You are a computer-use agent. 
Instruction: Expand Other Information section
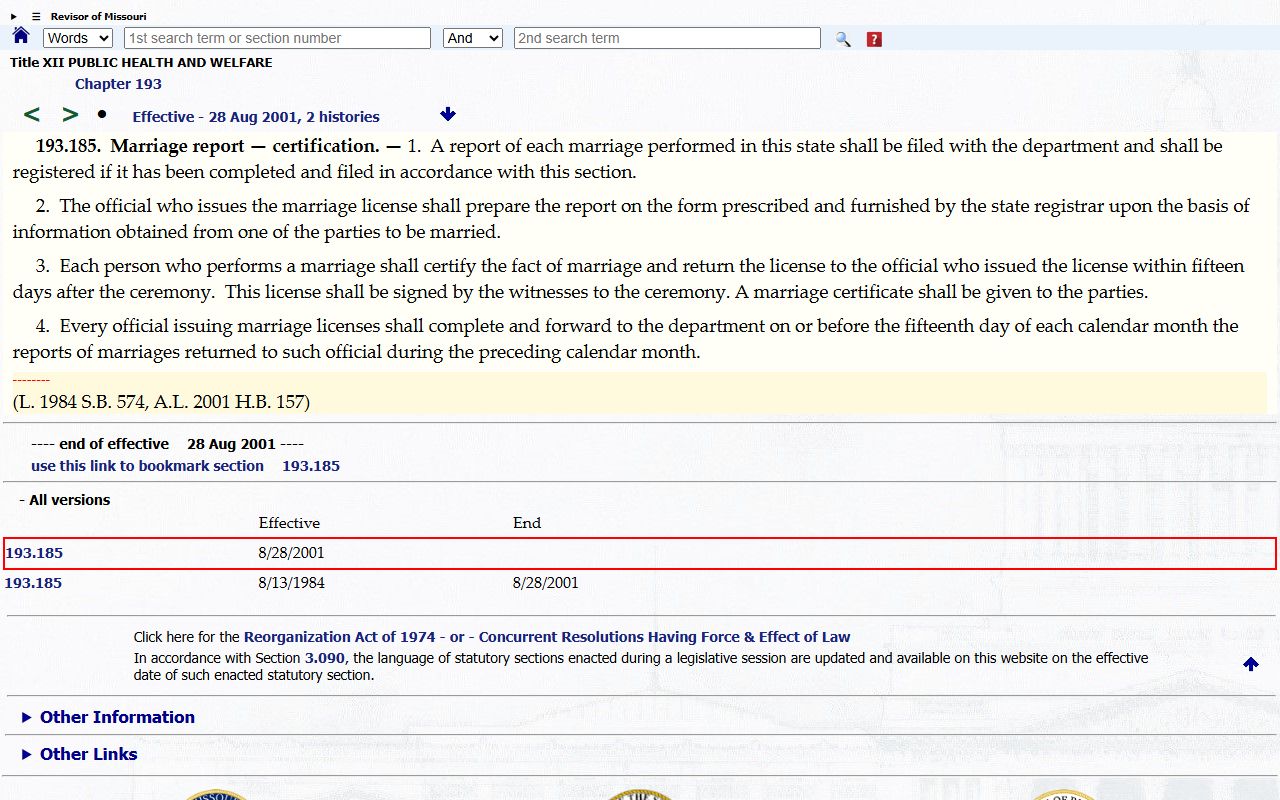click(x=108, y=717)
